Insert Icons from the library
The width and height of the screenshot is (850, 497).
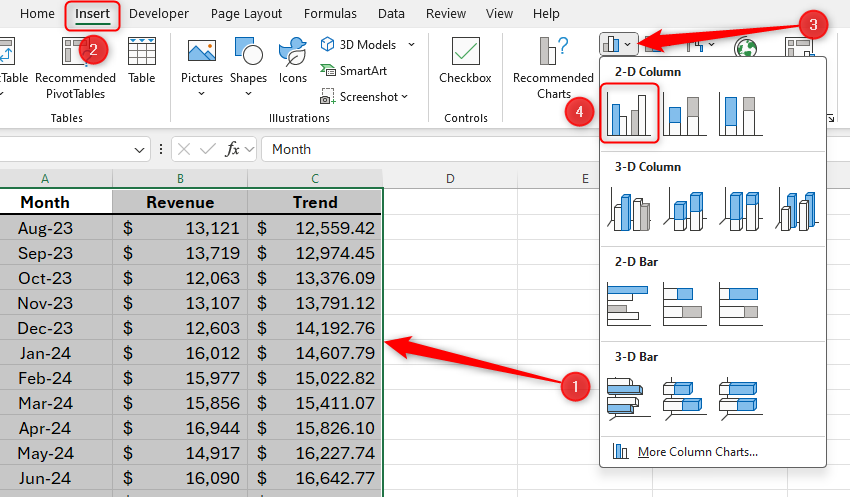click(x=293, y=61)
